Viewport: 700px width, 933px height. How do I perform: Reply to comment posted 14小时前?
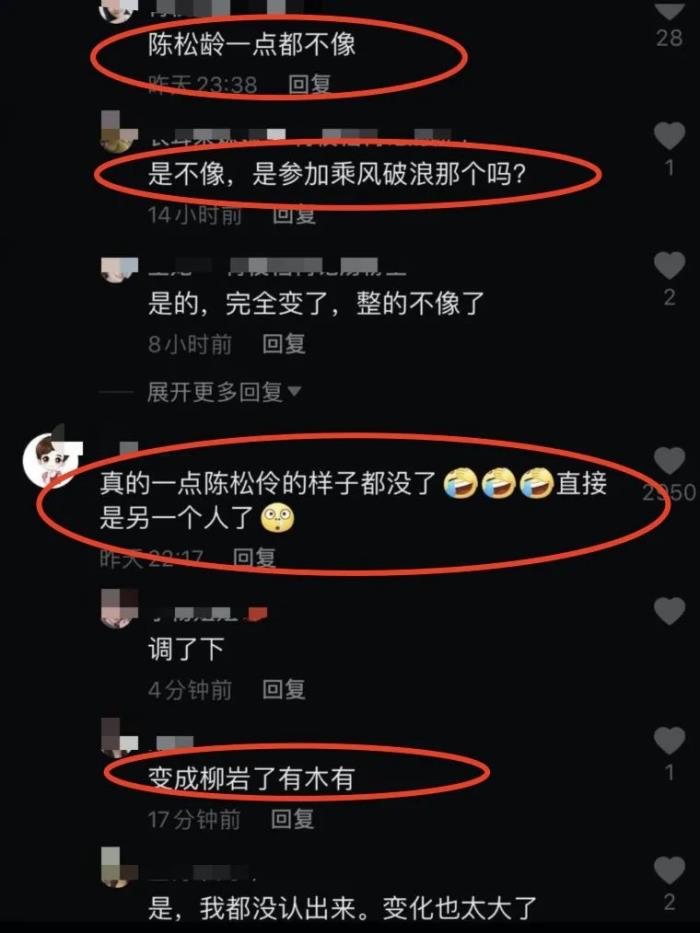[x=294, y=214]
